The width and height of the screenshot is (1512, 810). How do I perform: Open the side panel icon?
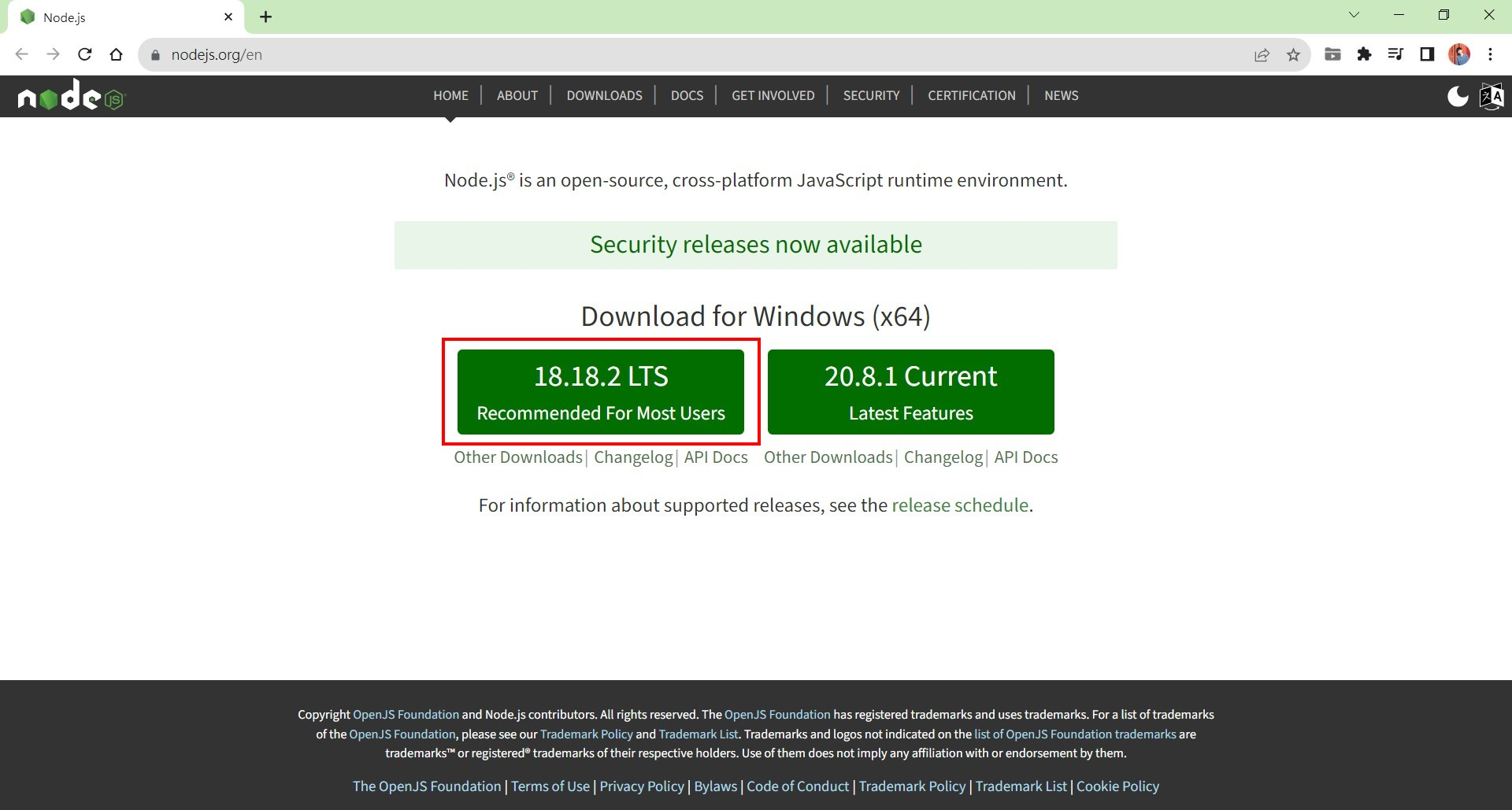1428,54
